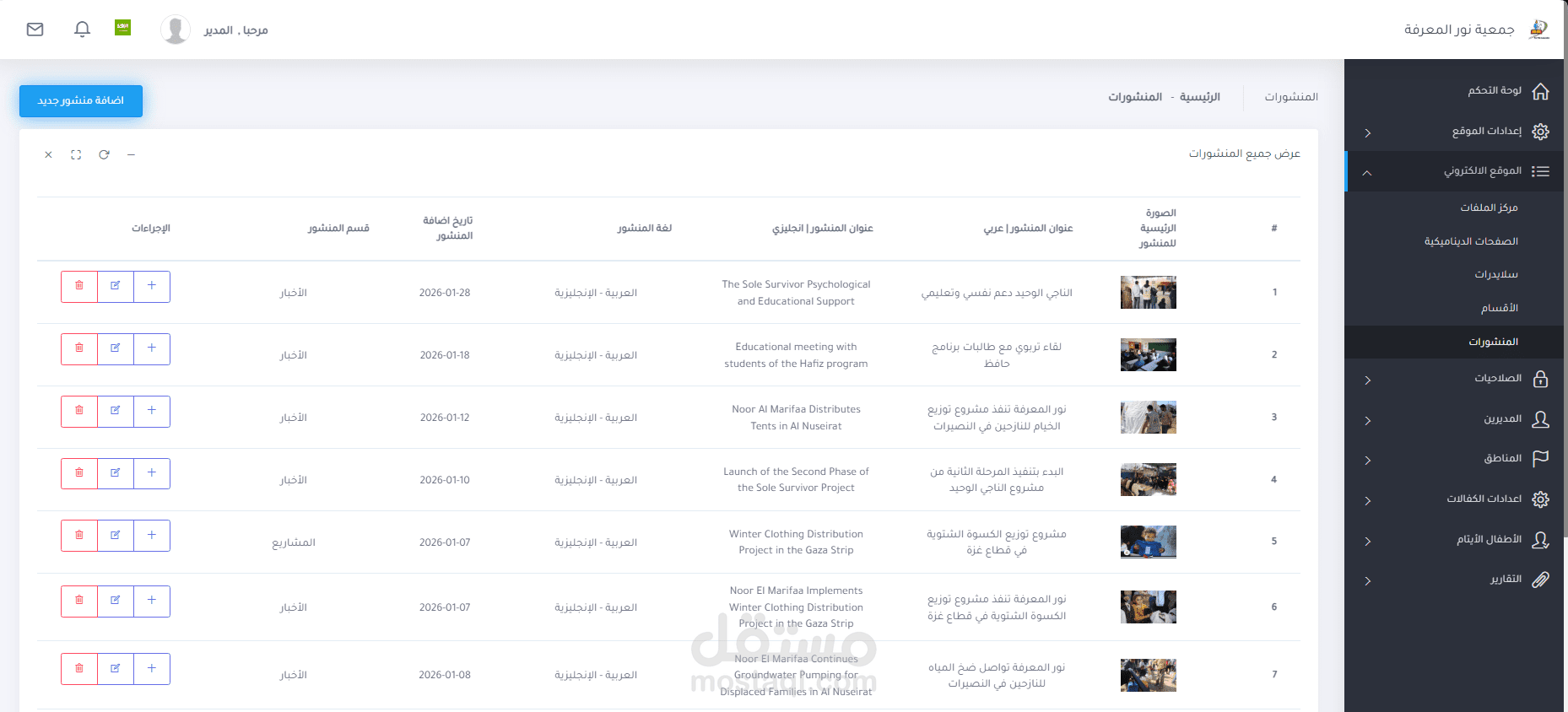Expand الأطفال الأيتام sidebar menu

pyautogui.click(x=1456, y=540)
